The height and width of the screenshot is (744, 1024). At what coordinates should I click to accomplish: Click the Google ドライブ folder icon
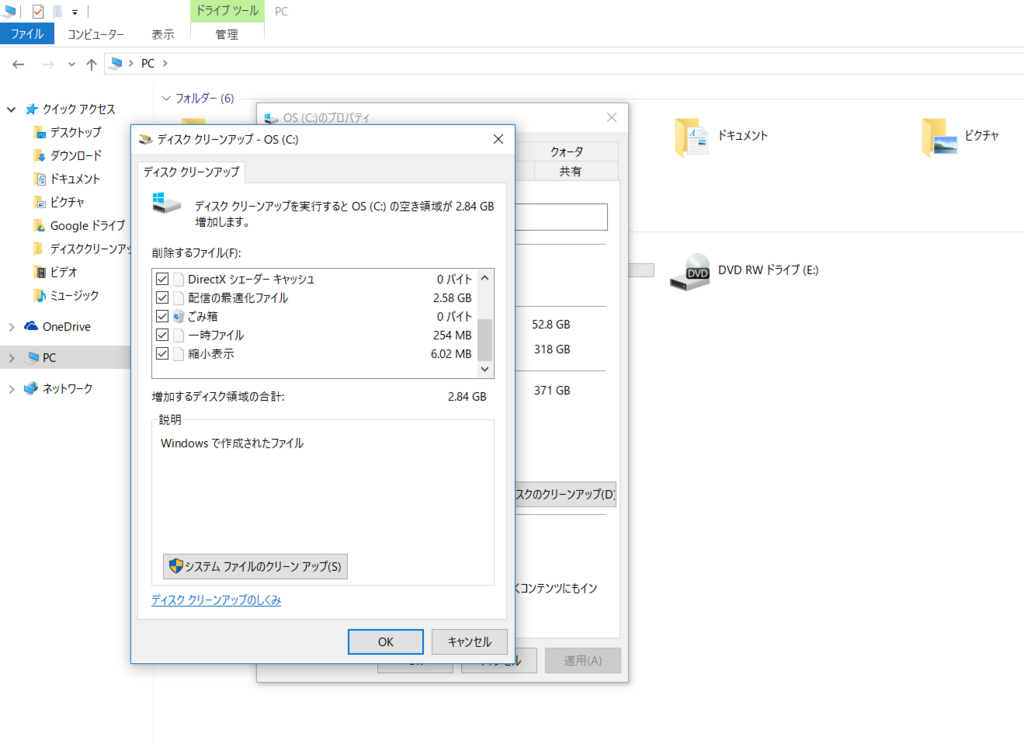(40, 226)
